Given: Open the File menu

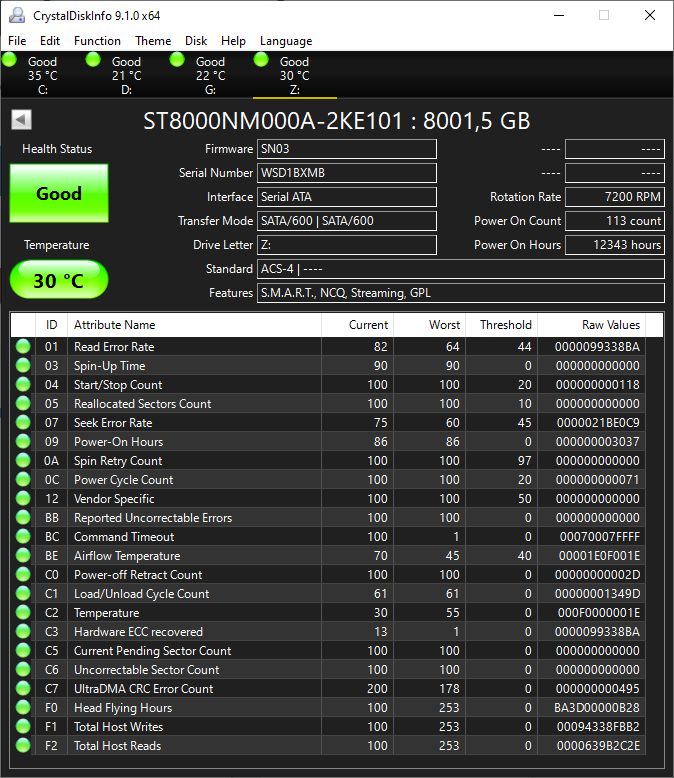Looking at the screenshot, I should (17, 41).
